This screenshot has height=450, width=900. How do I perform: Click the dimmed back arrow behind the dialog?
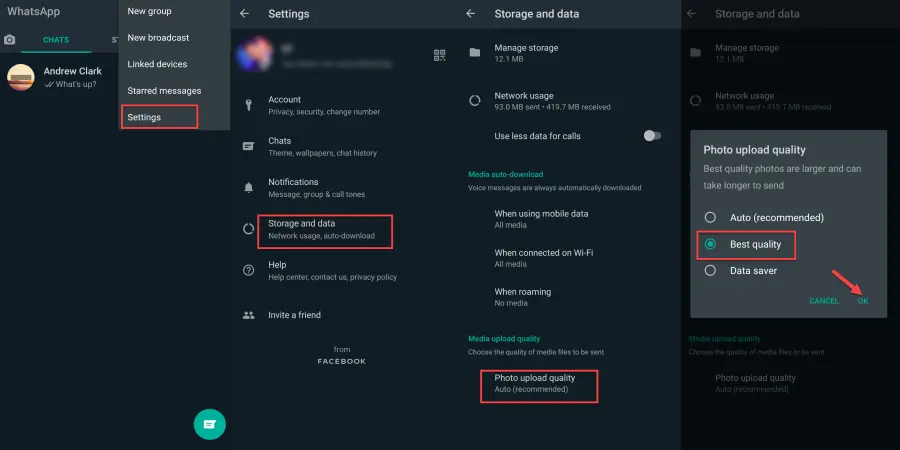[x=691, y=13]
